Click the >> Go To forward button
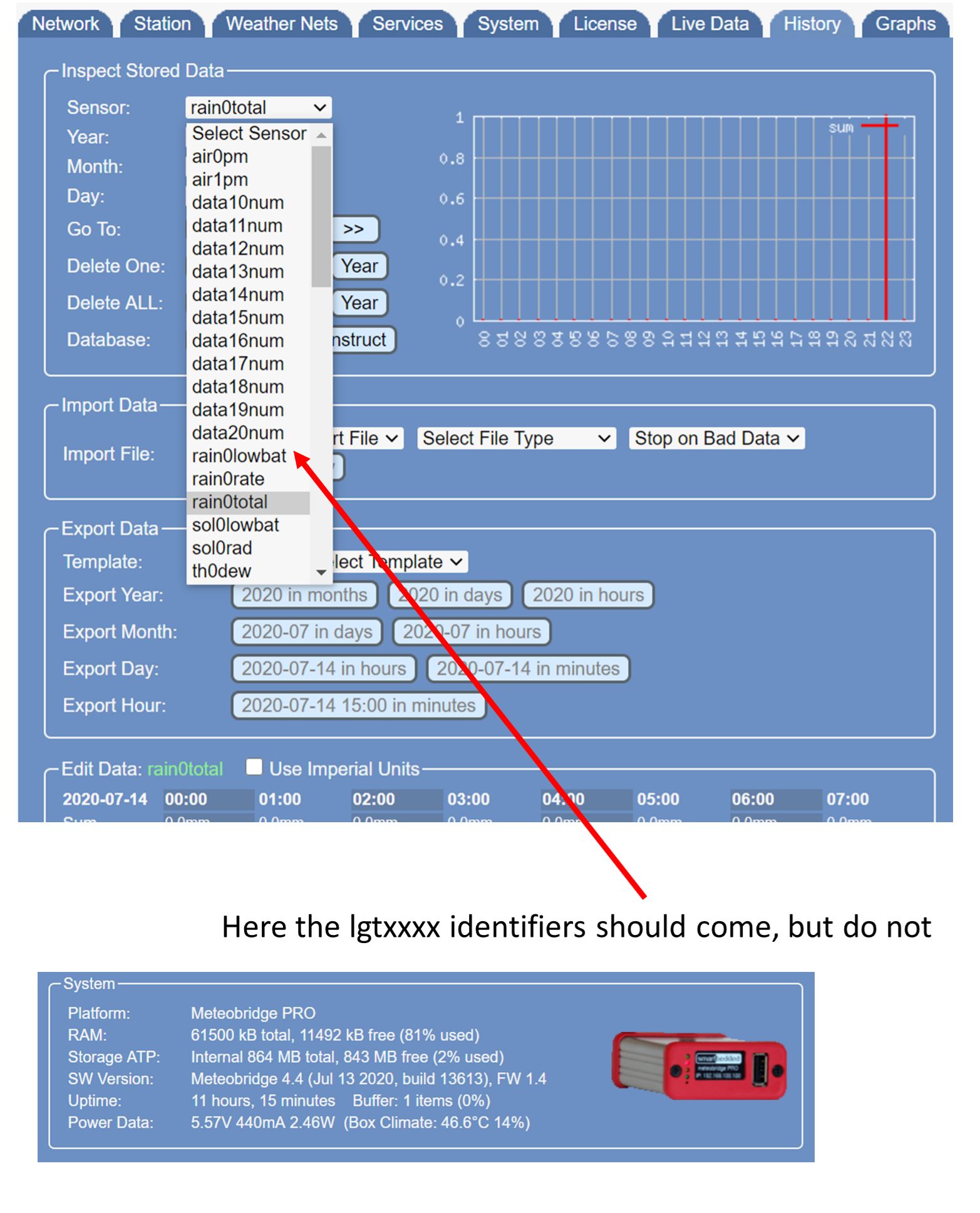The width and height of the screenshot is (980, 1213). [354, 229]
